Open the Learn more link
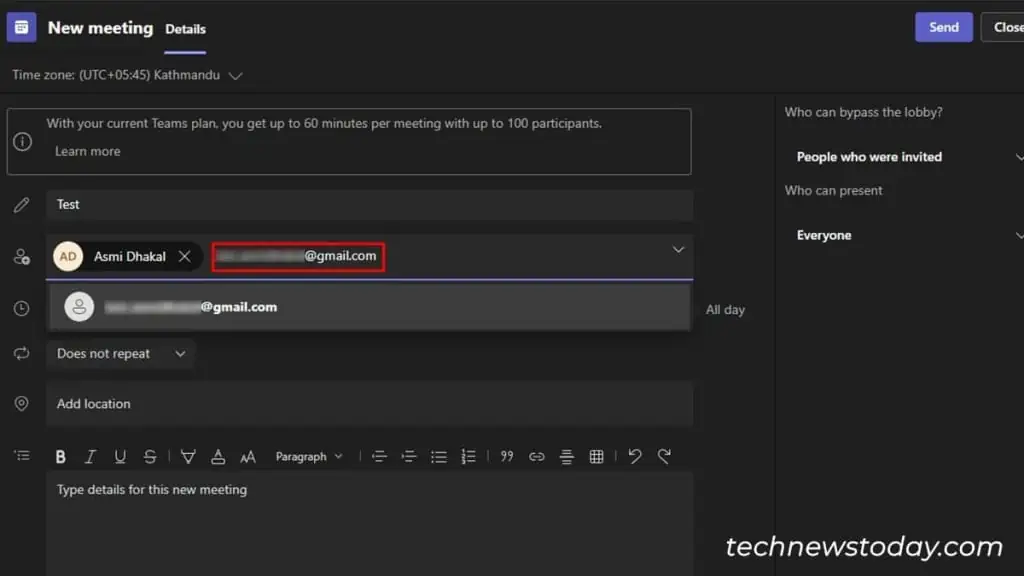The width and height of the screenshot is (1024, 576). (x=88, y=151)
